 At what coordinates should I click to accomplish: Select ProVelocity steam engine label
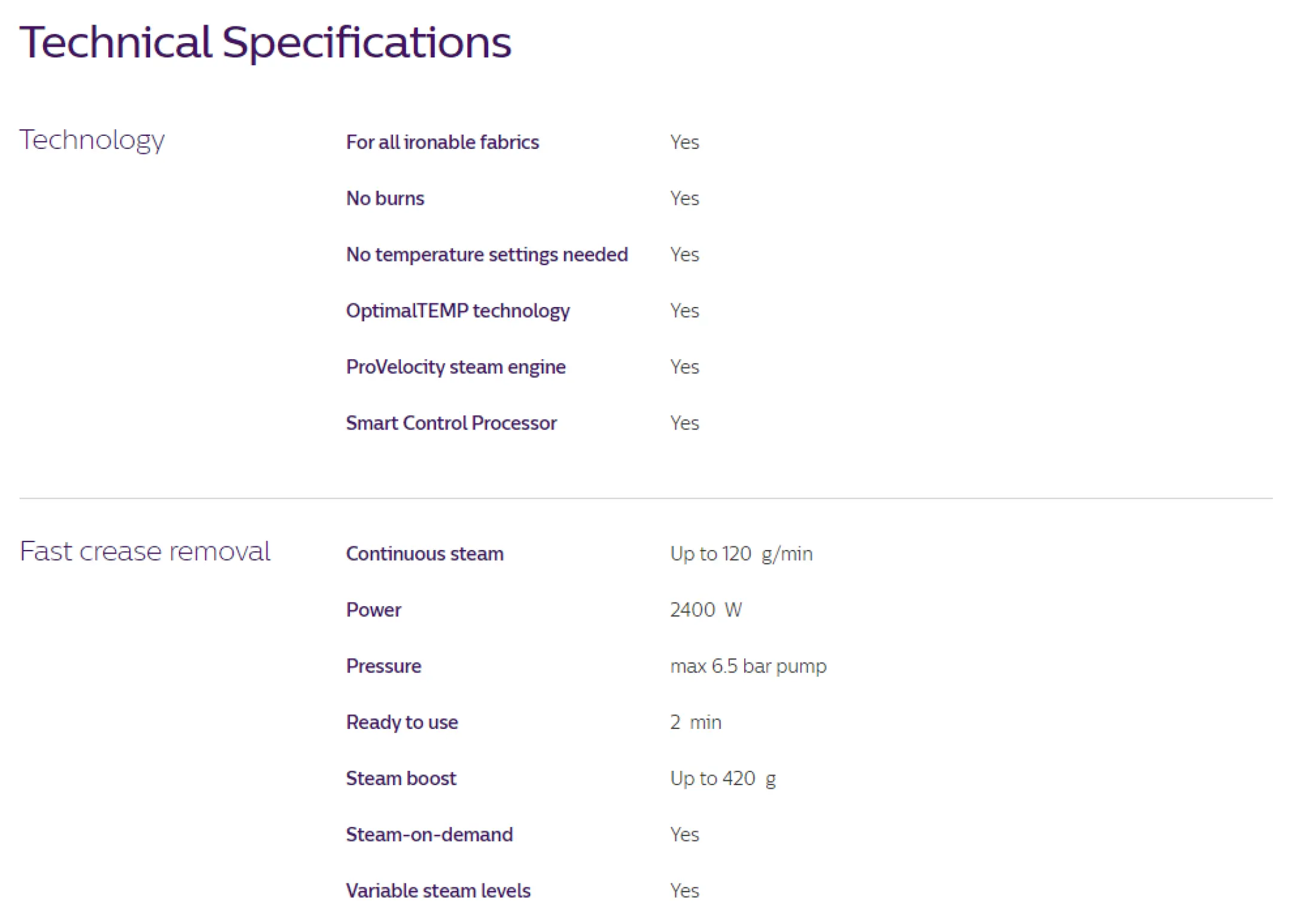pyautogui.click(x=456, y=367)
